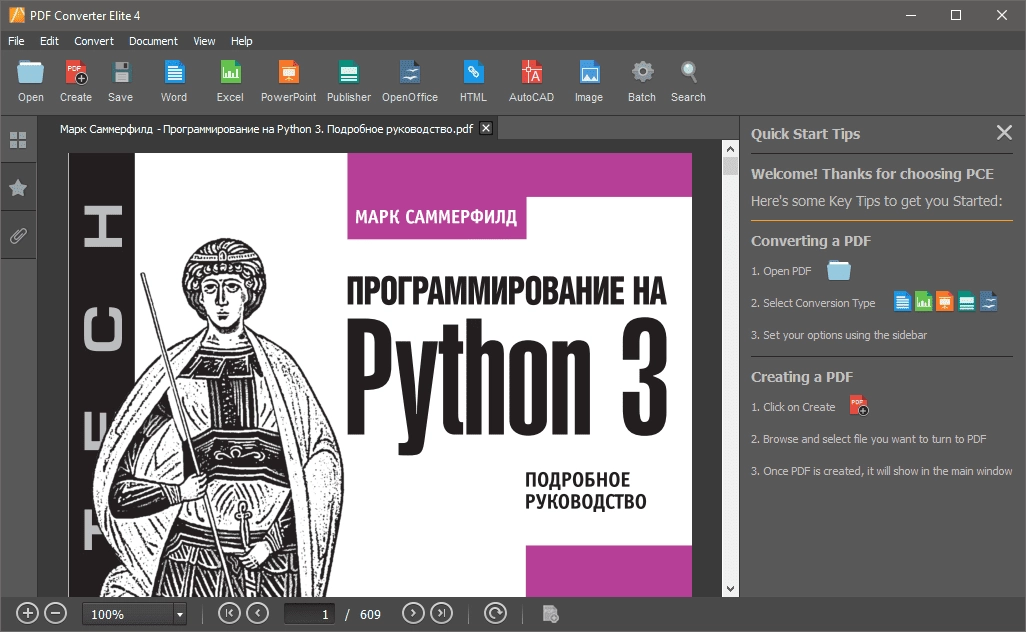
Task: Click the 'Quick Start Tips' title
Action: (x=805, y=134)
